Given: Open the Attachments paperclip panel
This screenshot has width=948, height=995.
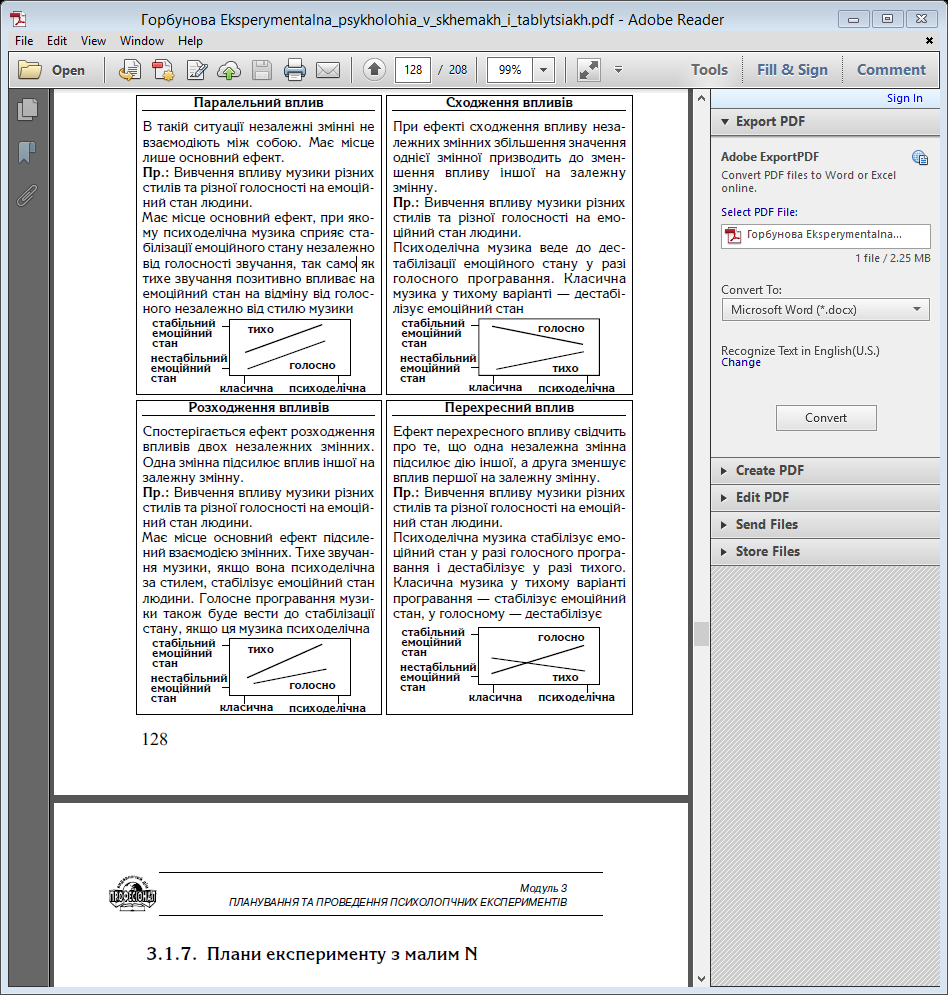Looking at the screenshot, I should click(27, 194).
